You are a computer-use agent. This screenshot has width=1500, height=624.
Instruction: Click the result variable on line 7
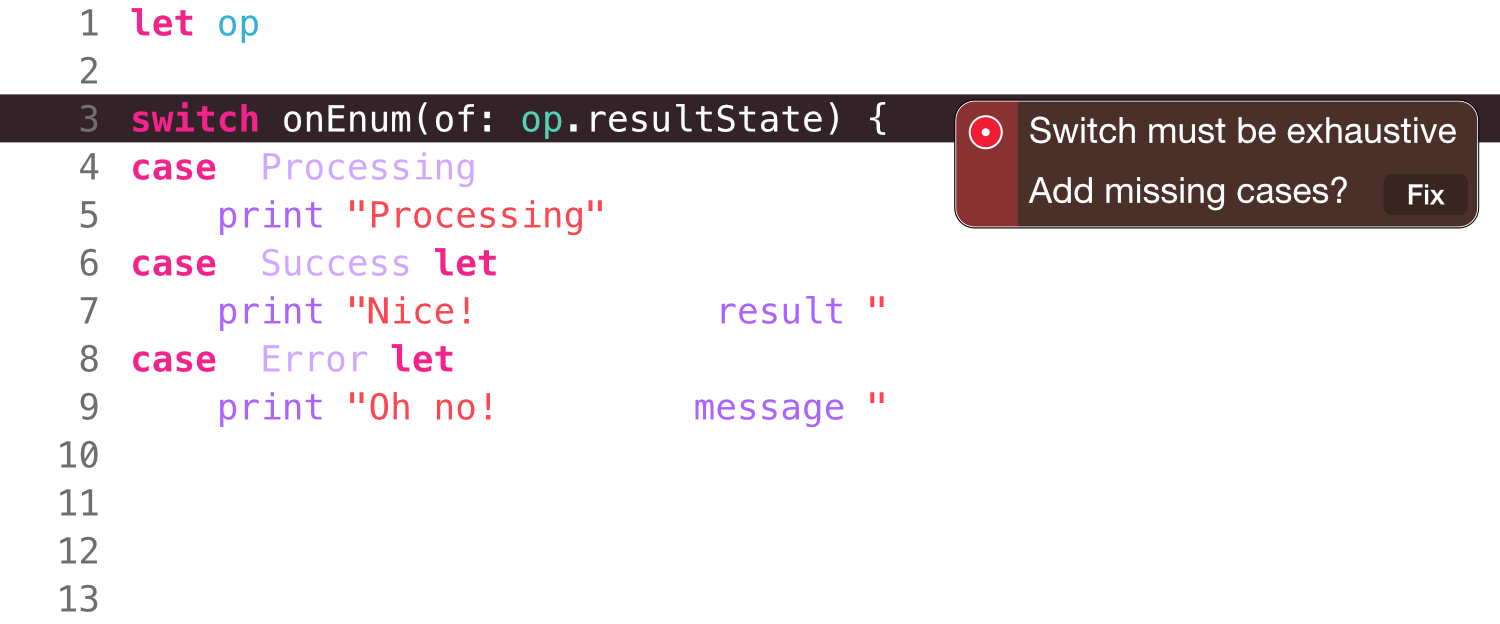tap(781, 311)
